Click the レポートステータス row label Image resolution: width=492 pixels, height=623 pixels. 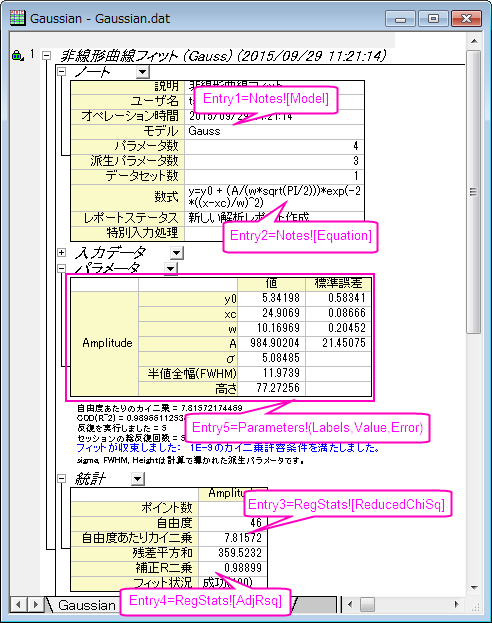coord(128,218)
